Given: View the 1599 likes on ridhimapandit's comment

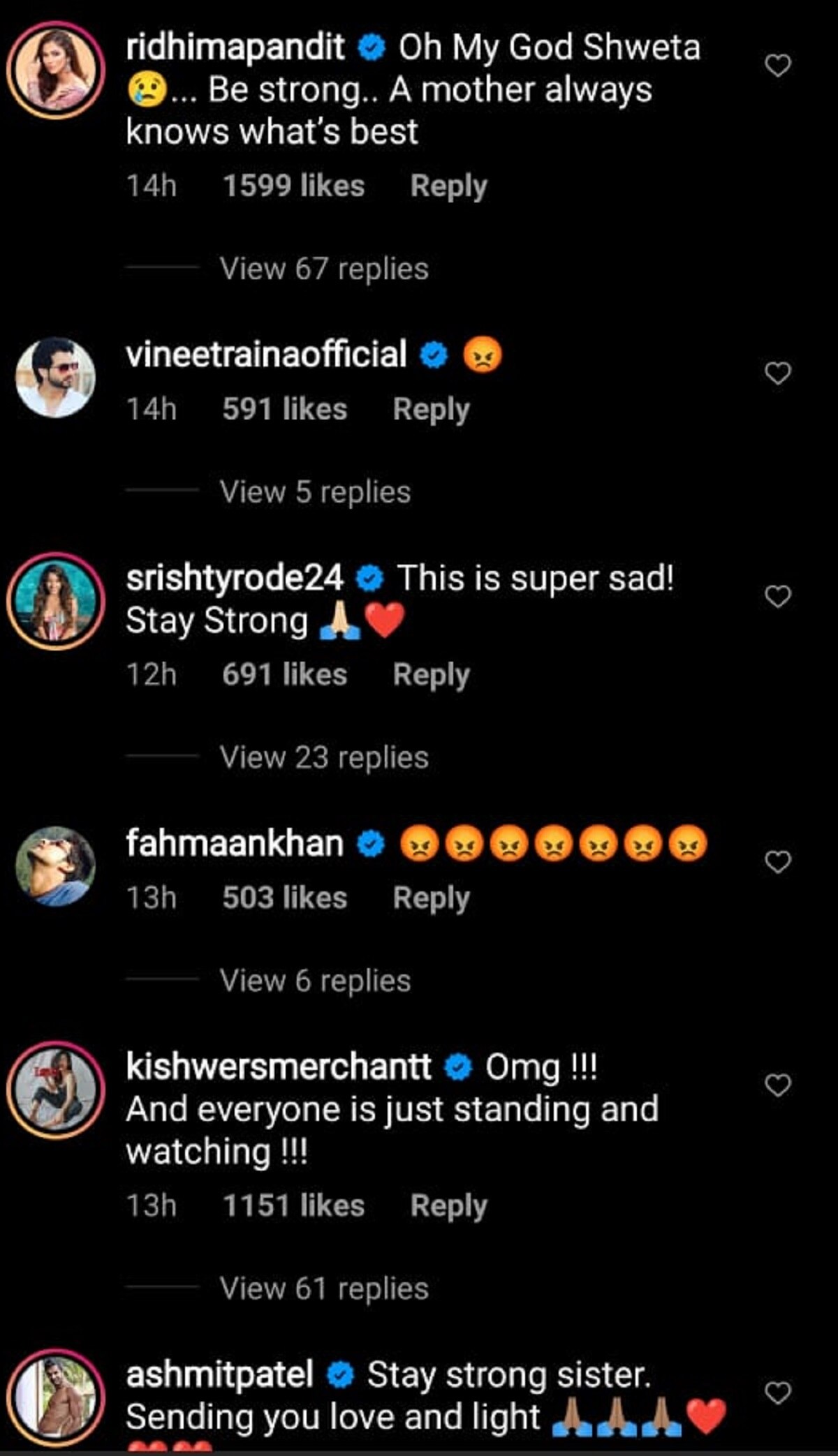Looking at the screenshot, I should click(x=293, y=186).
